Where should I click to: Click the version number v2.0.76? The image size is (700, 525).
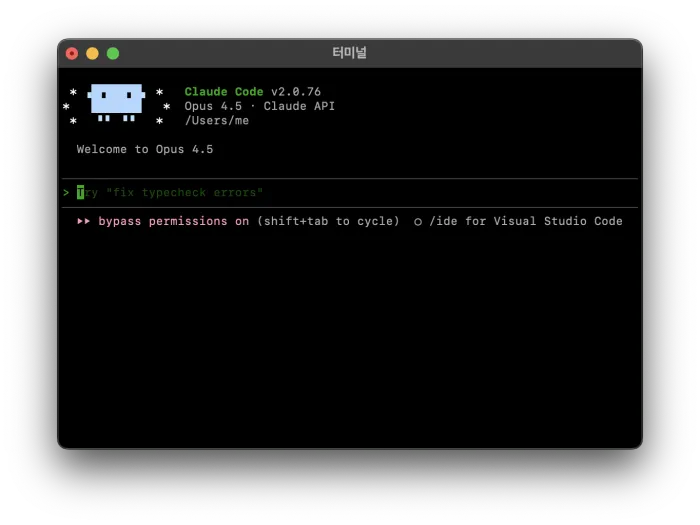pos(296,92)
